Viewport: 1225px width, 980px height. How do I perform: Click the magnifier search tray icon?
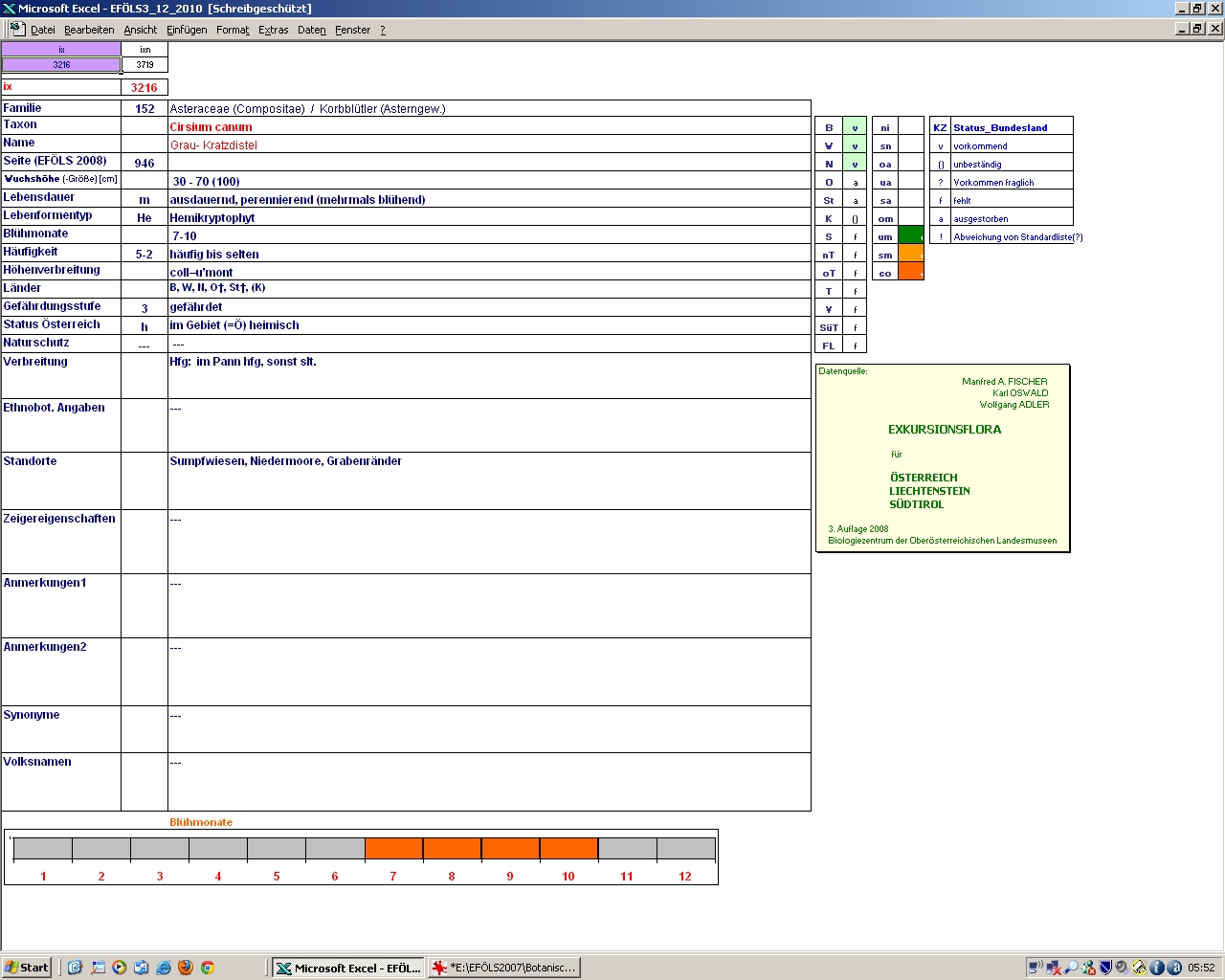click(x=1071, y=968)
